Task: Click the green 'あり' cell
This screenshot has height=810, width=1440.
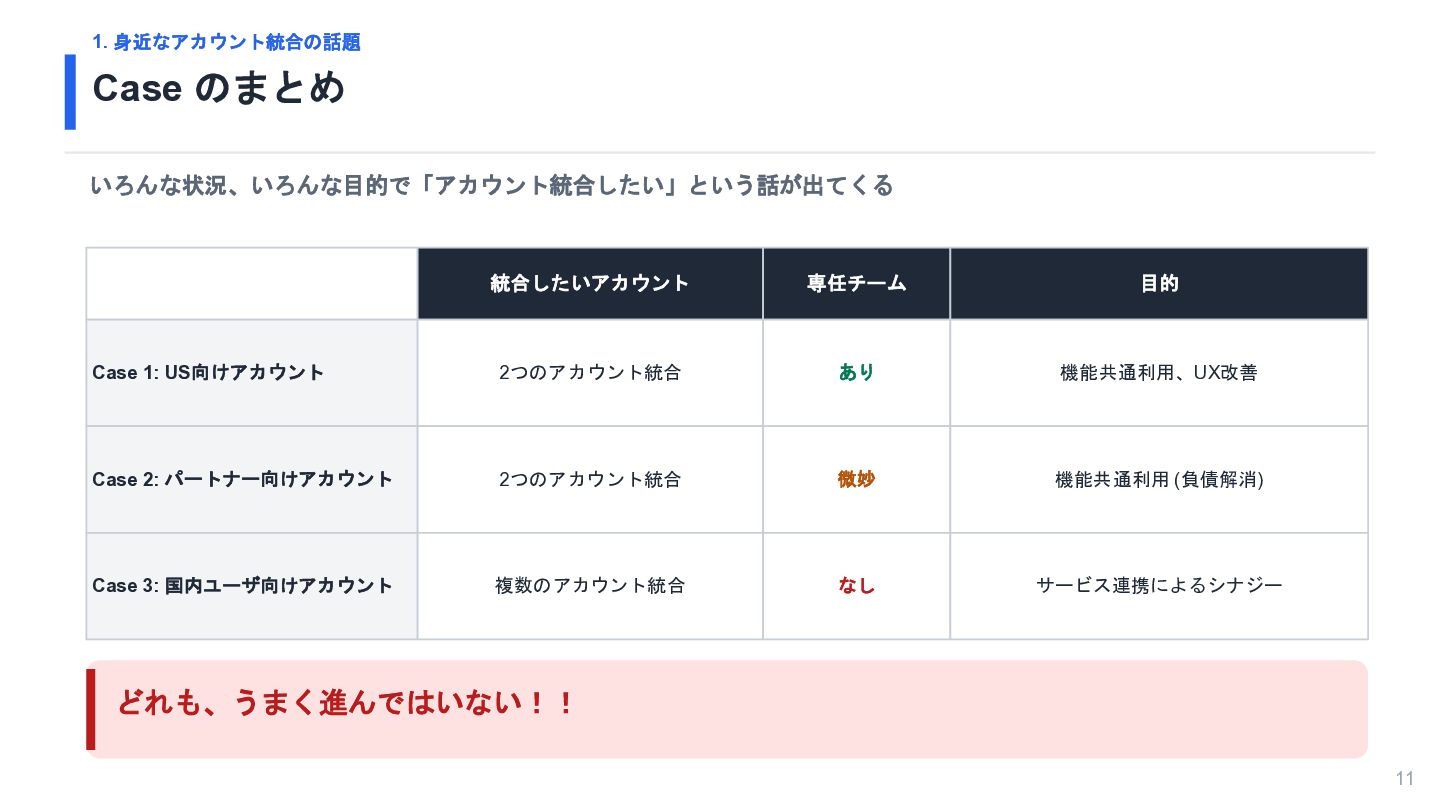Action: tap(856, 372)
